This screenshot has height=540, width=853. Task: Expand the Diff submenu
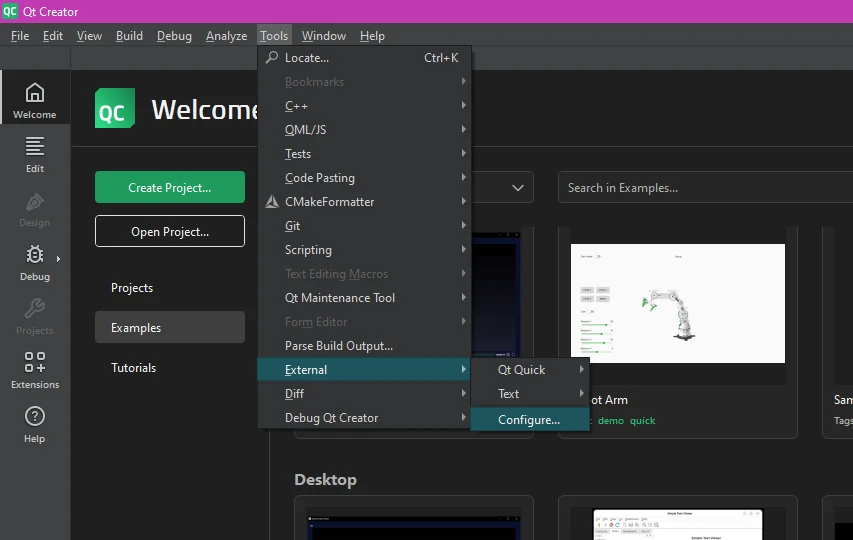pos(364,394)
